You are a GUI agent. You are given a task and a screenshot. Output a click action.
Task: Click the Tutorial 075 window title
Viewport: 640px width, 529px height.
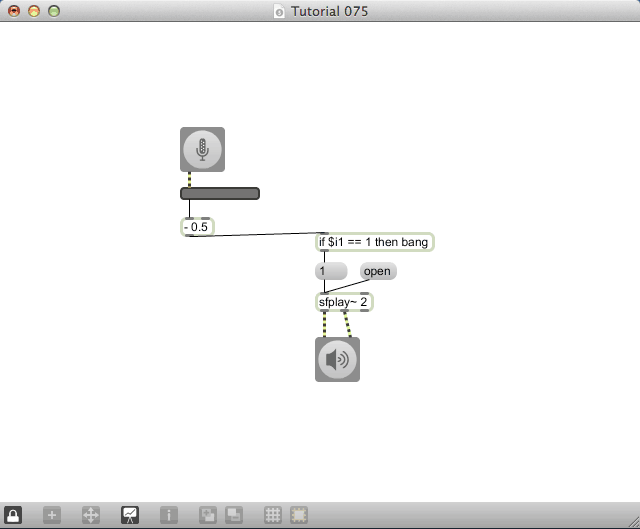328,12
